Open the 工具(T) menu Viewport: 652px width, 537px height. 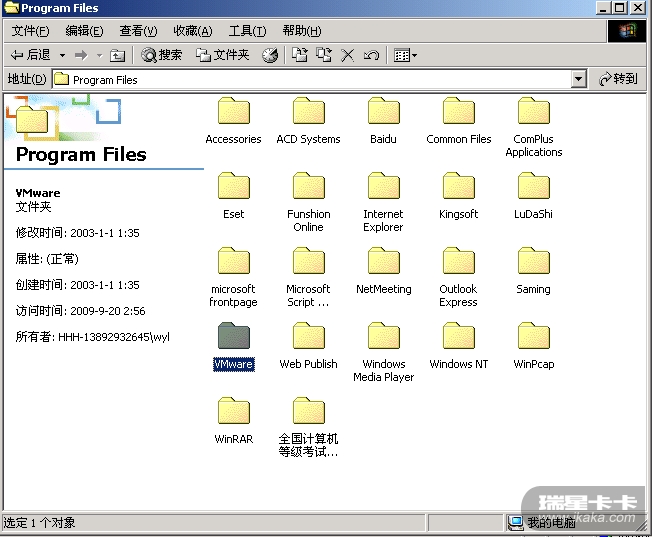pyautogui.click(x=247, y=31)
